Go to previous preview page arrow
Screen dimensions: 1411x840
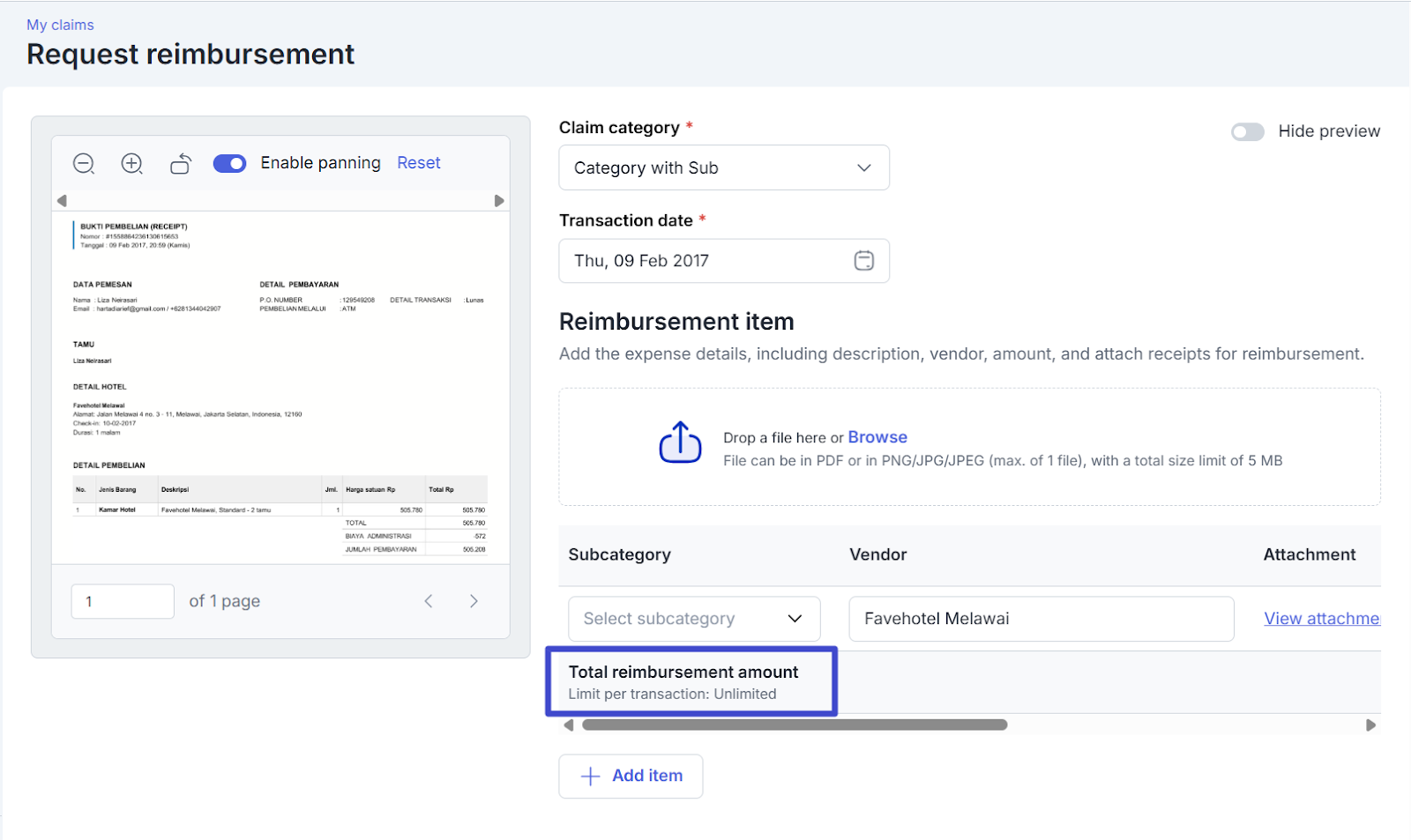(429, 601)
